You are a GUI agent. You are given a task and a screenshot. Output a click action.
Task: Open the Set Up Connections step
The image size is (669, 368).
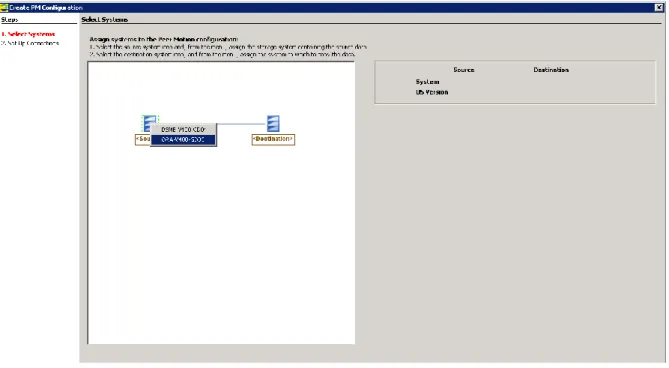30,43
